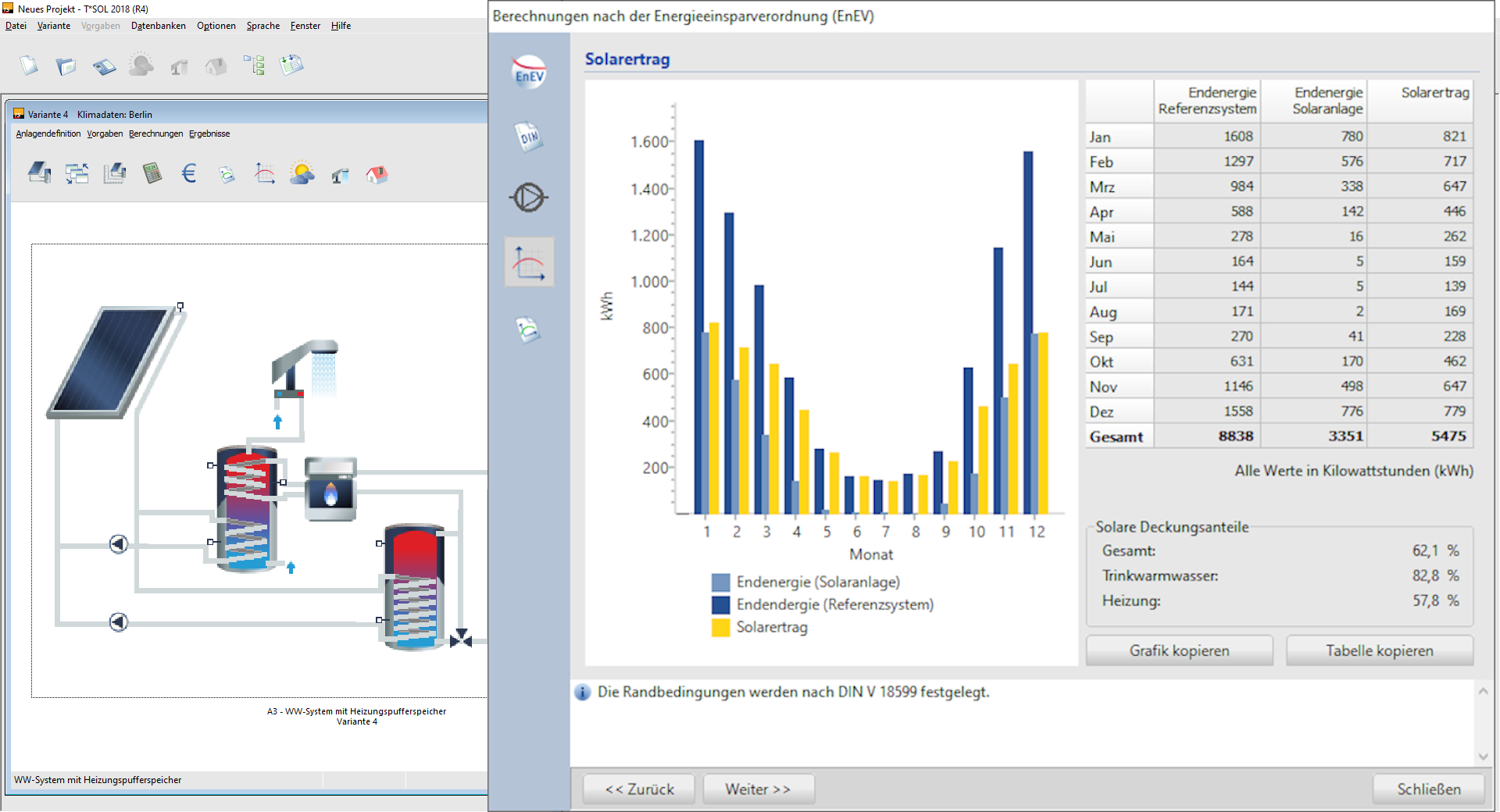Image resolution: width=1500 pixels, height=812 pixels.
Task: Open the Datei menu
Action: coord(16,26)
